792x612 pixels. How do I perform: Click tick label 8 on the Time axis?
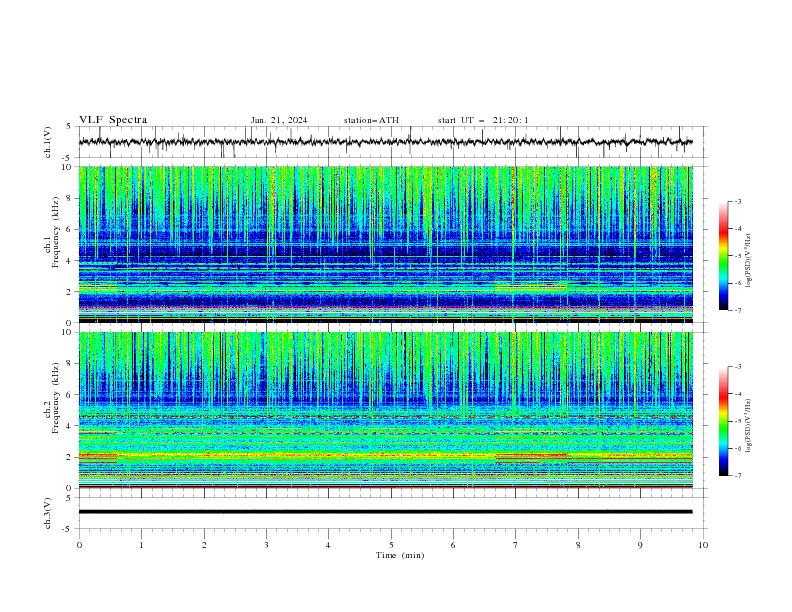pos(578,545)
